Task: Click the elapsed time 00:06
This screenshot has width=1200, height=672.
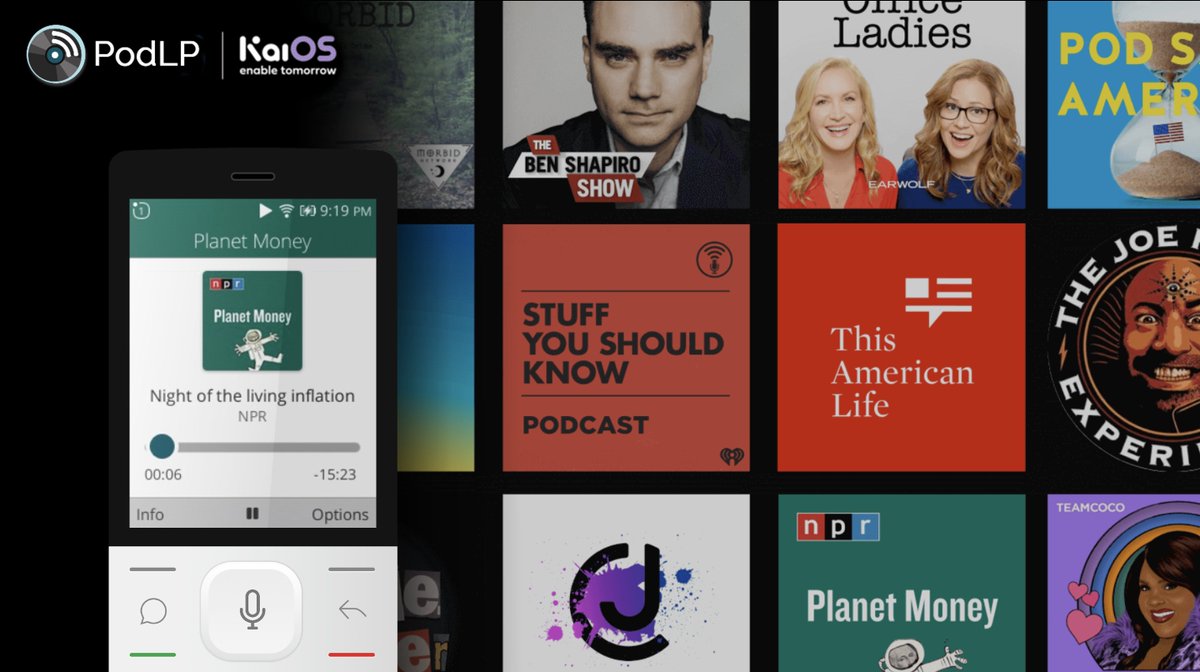Action: (163, 475)
